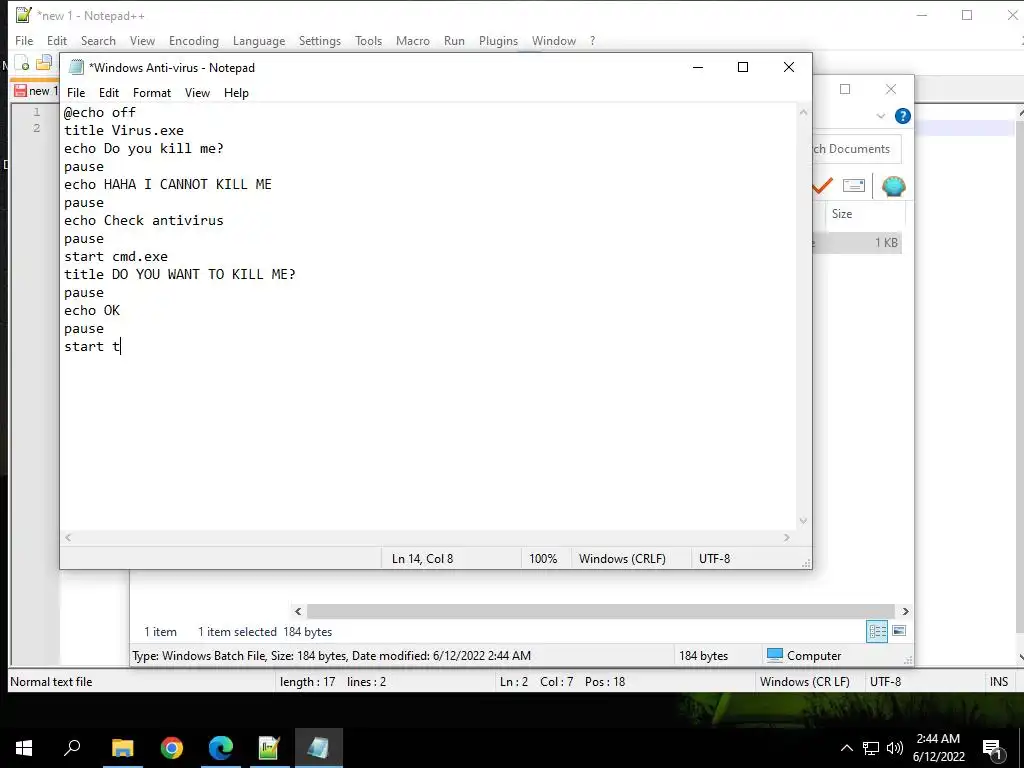Open Notepad++ Encoding menu

[194, 40]
